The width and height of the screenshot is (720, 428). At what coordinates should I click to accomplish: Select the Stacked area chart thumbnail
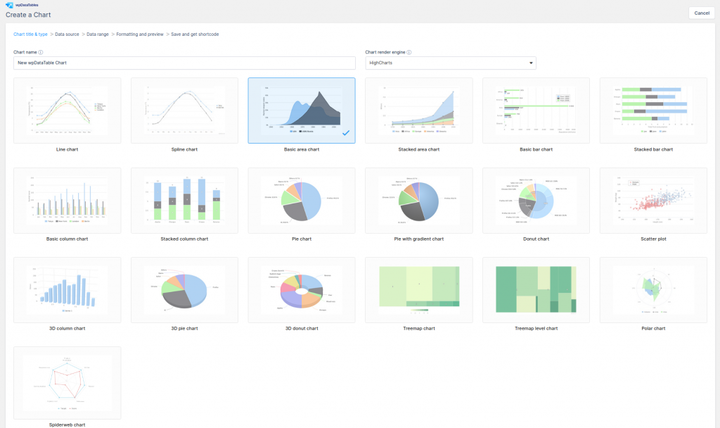[419, 110]
